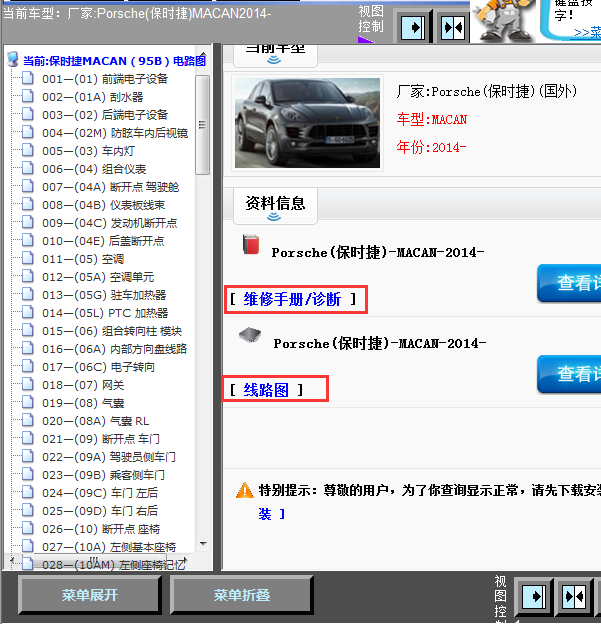Viewport: 601px width, 624px height.
Task: Select 022—(09A) 驾驶员侧车门
Action: pos(109,457)
